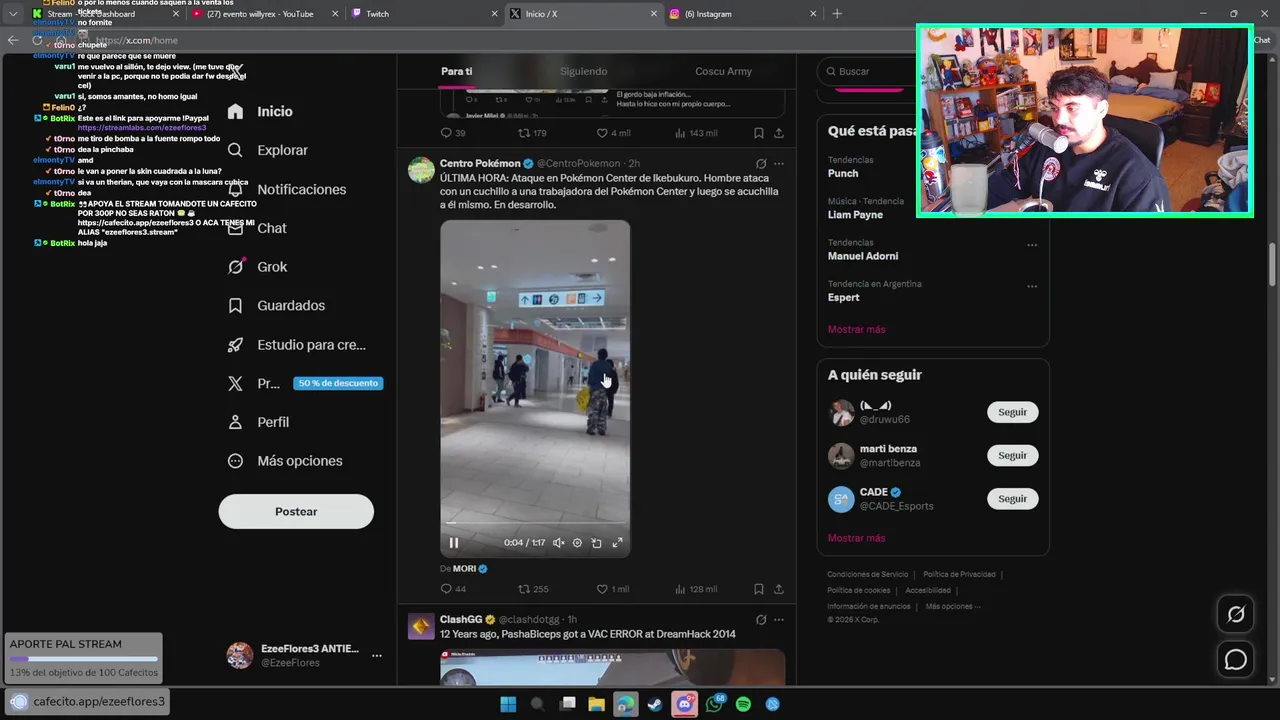Screen dimensions: 1280x720
Task: Open Steam from the taskbar
Action: click(654, 704)
